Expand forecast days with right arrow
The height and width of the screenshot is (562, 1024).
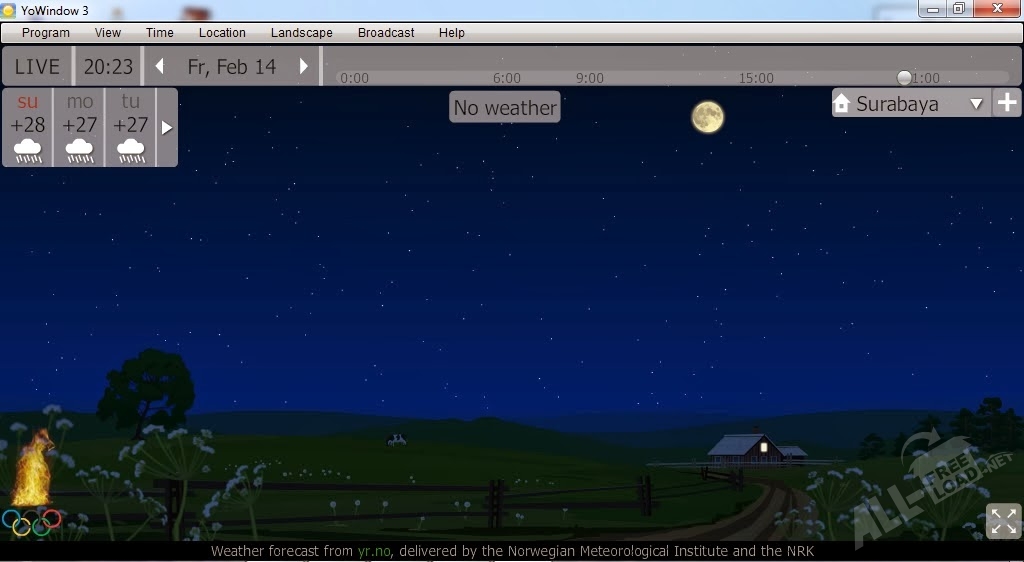(x=167, y=128)
